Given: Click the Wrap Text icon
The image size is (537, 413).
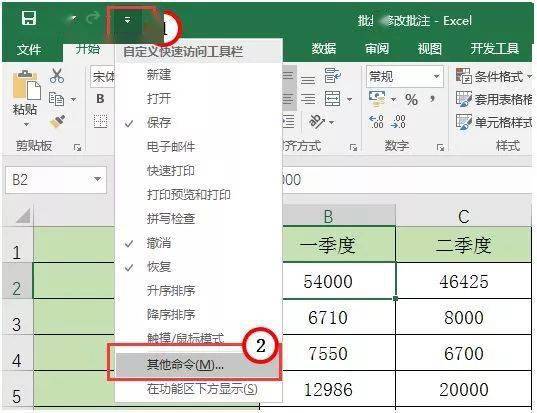Looking at the screenshot, I should point(332,76).
